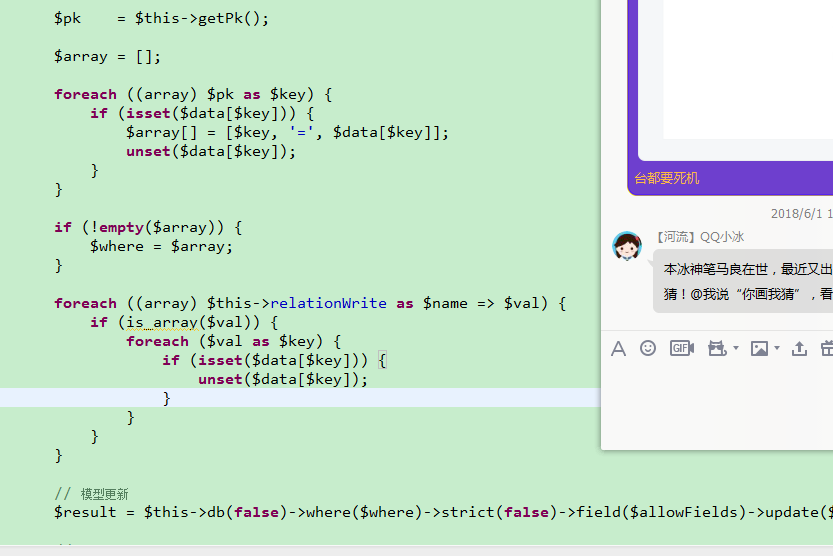
Task: Click the is_array function call in code
Action: click(162, 322)
